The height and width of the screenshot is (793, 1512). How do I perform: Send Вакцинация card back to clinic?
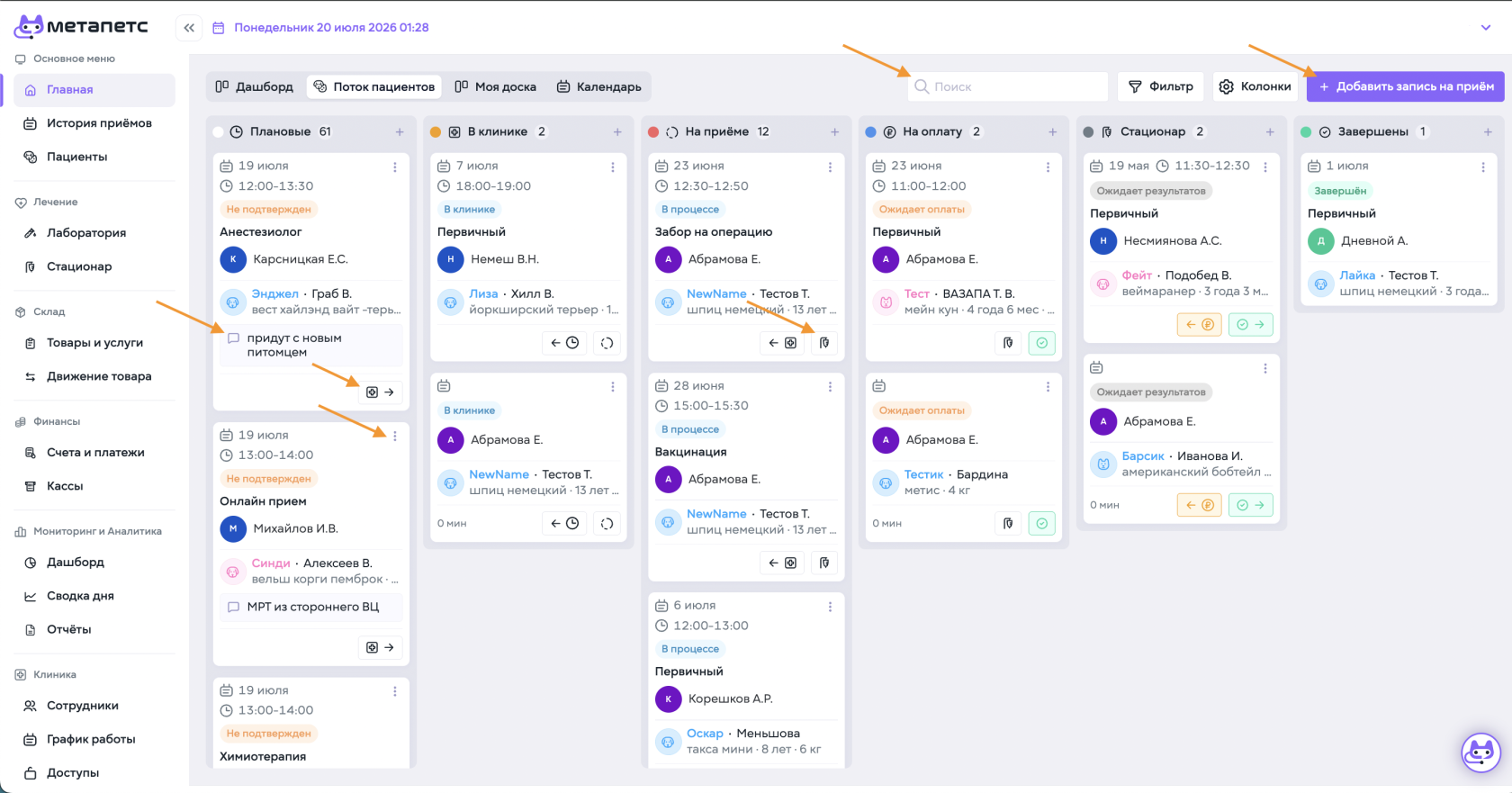[x=782, y=563]
